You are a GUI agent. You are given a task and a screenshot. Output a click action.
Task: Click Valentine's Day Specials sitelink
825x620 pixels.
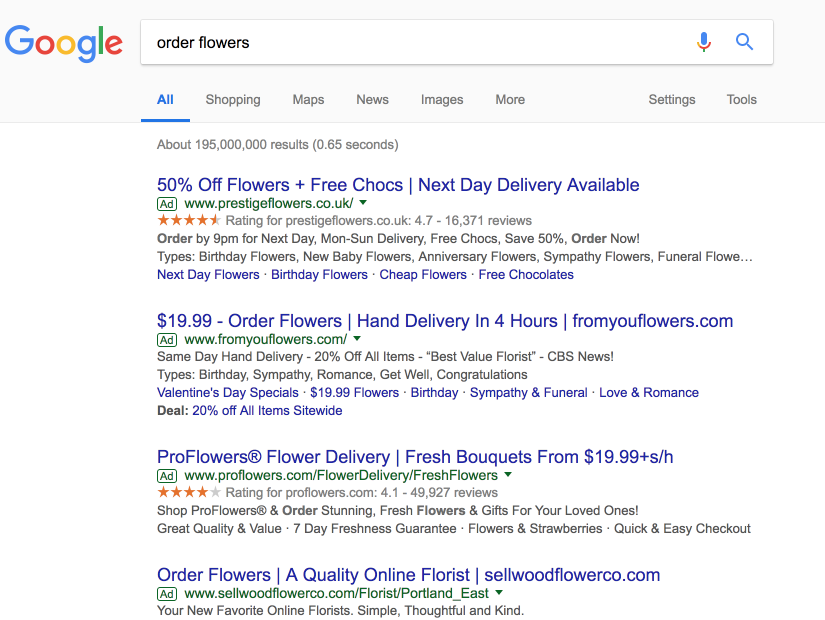pos(228,393)
